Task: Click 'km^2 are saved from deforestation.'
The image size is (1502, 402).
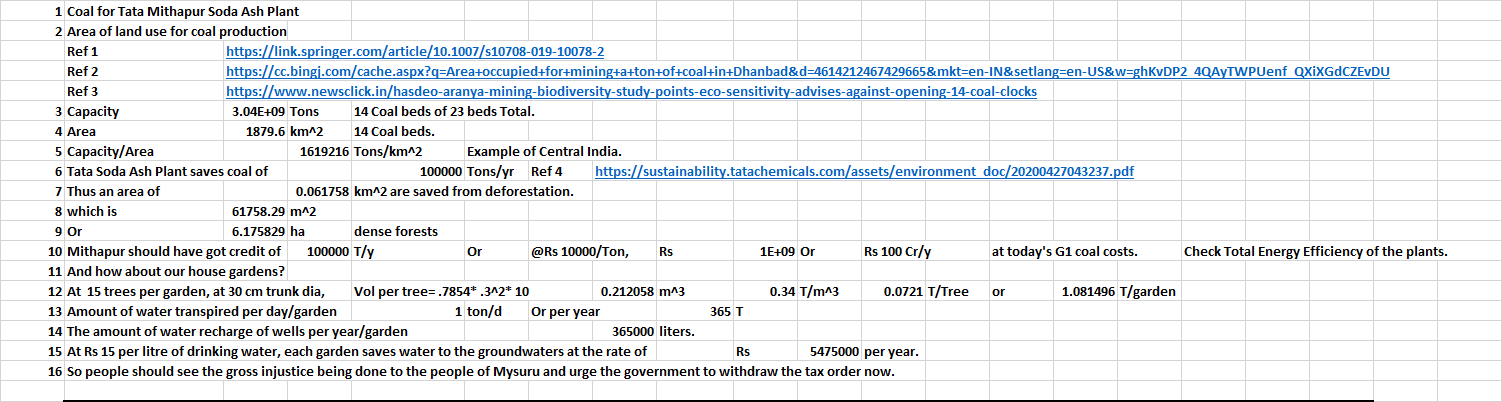Action: pos(463,191)
